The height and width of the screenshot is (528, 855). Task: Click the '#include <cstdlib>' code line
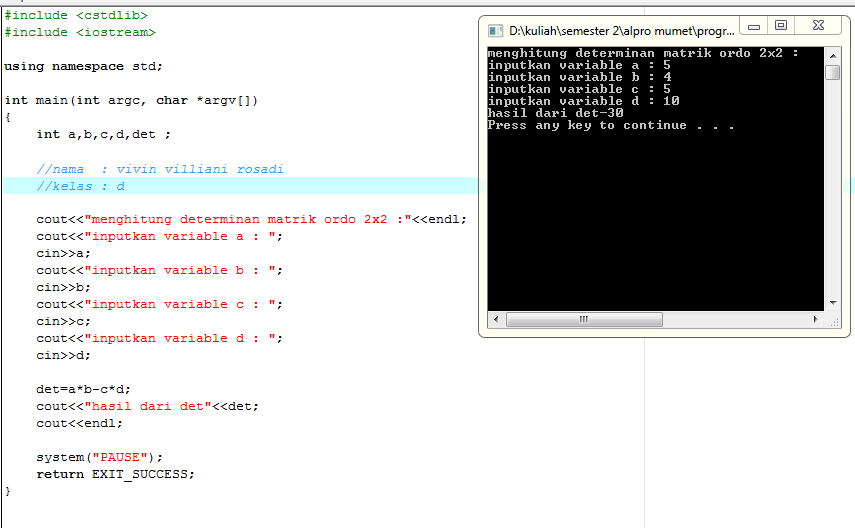point(76,15)
